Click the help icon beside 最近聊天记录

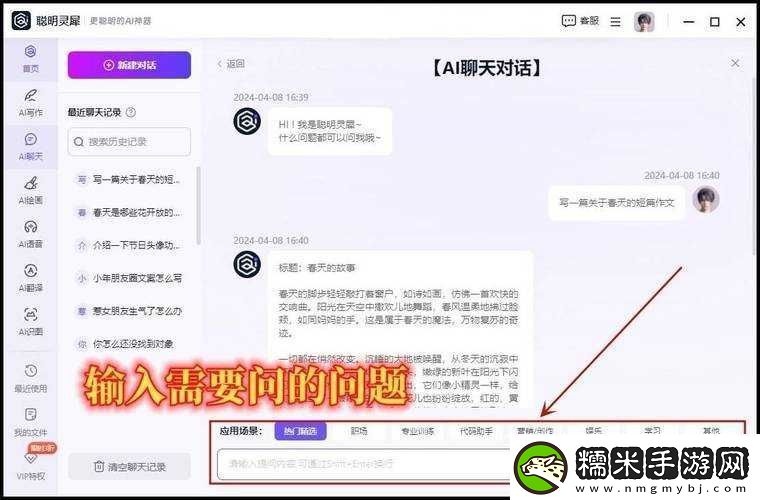(x=131, y=112)
